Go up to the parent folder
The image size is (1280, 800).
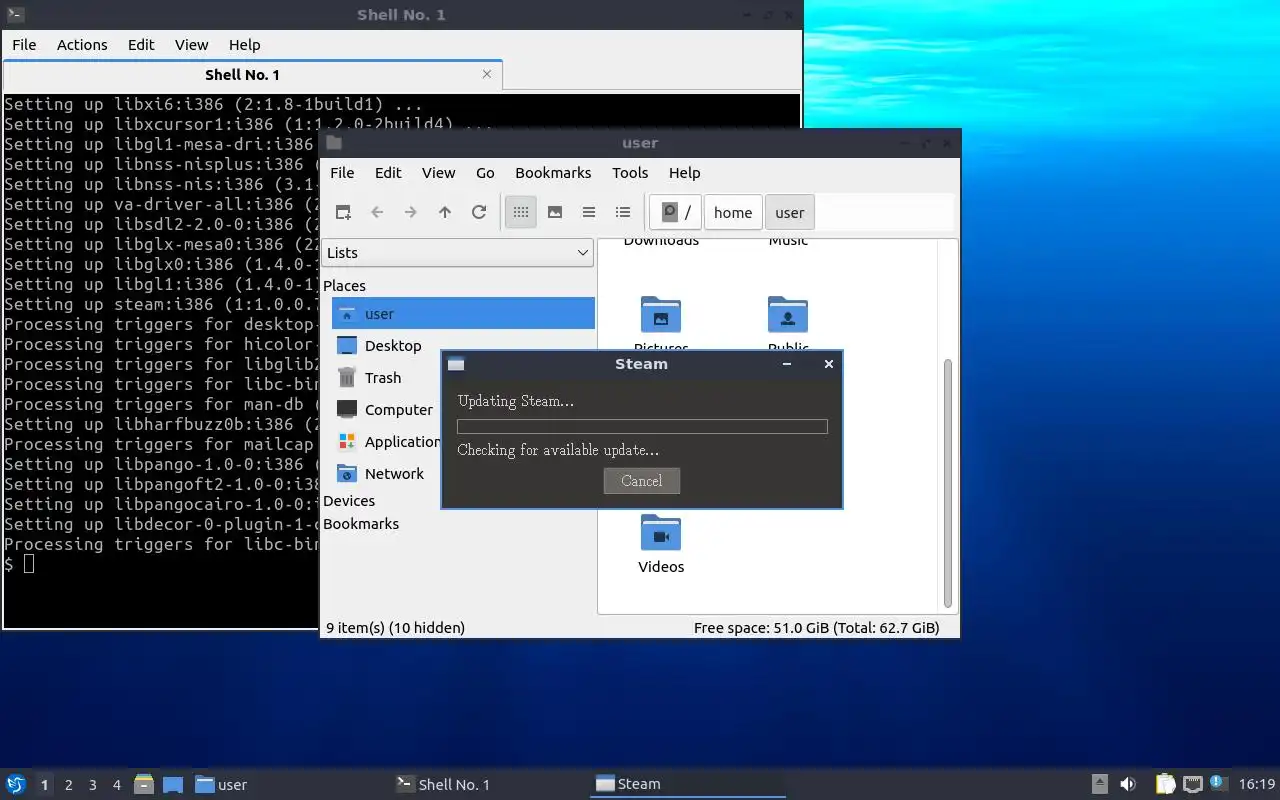pyautogui.click(x=445, y=212)
